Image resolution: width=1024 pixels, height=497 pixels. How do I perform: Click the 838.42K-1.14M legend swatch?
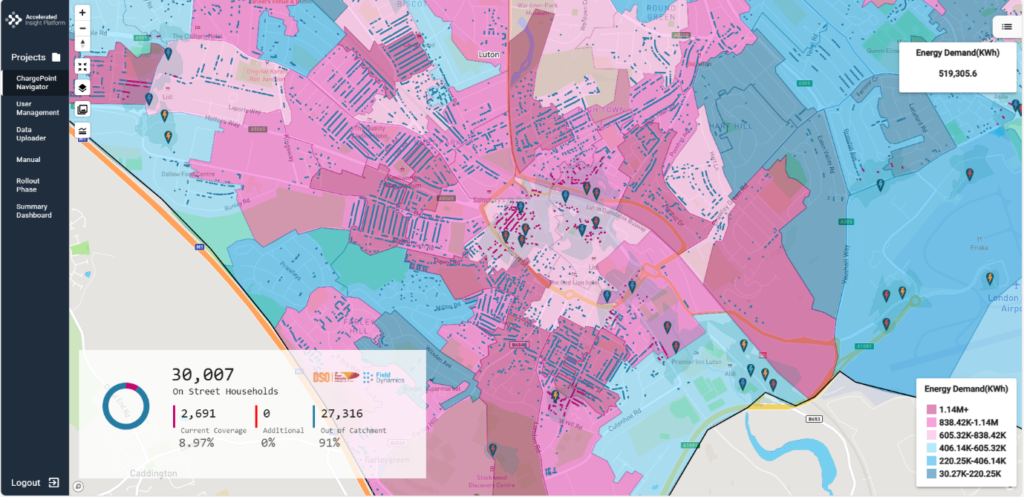pos(931,423)
